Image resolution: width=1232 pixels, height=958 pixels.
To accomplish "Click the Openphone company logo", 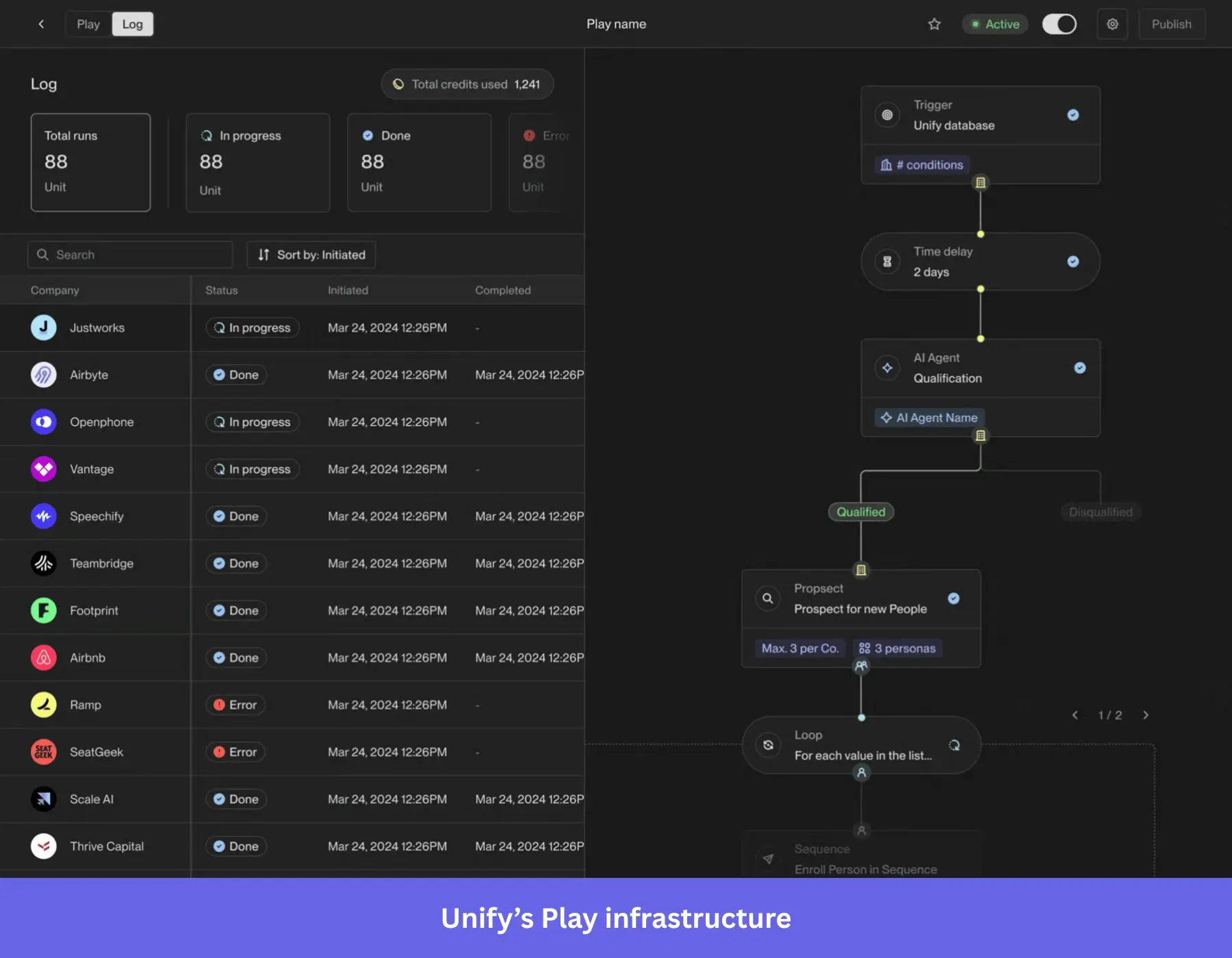I will pyautogui.click(x=44, y=422).
